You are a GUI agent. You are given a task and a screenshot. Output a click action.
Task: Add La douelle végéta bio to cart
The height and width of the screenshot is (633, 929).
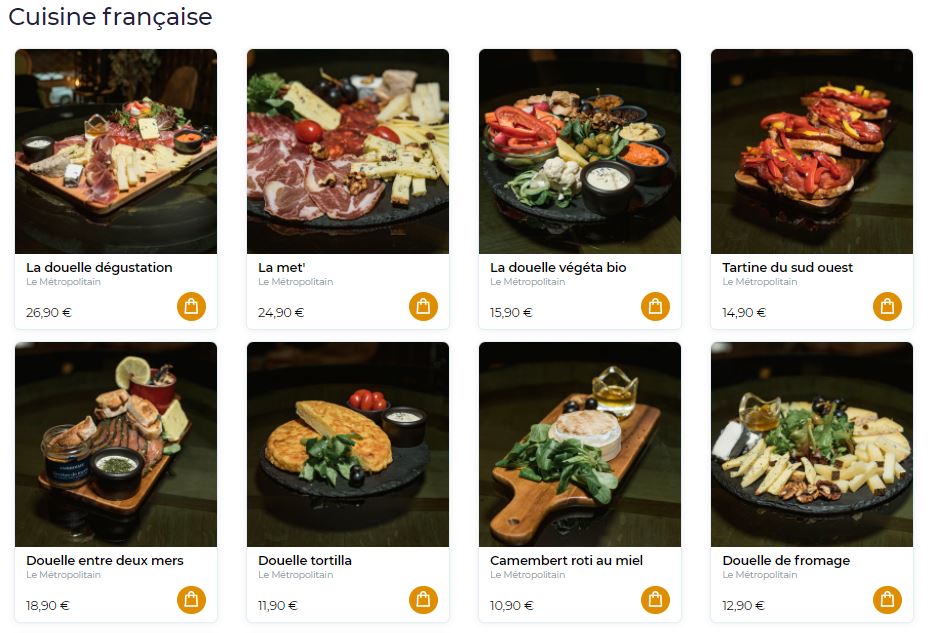coord(655,306)
